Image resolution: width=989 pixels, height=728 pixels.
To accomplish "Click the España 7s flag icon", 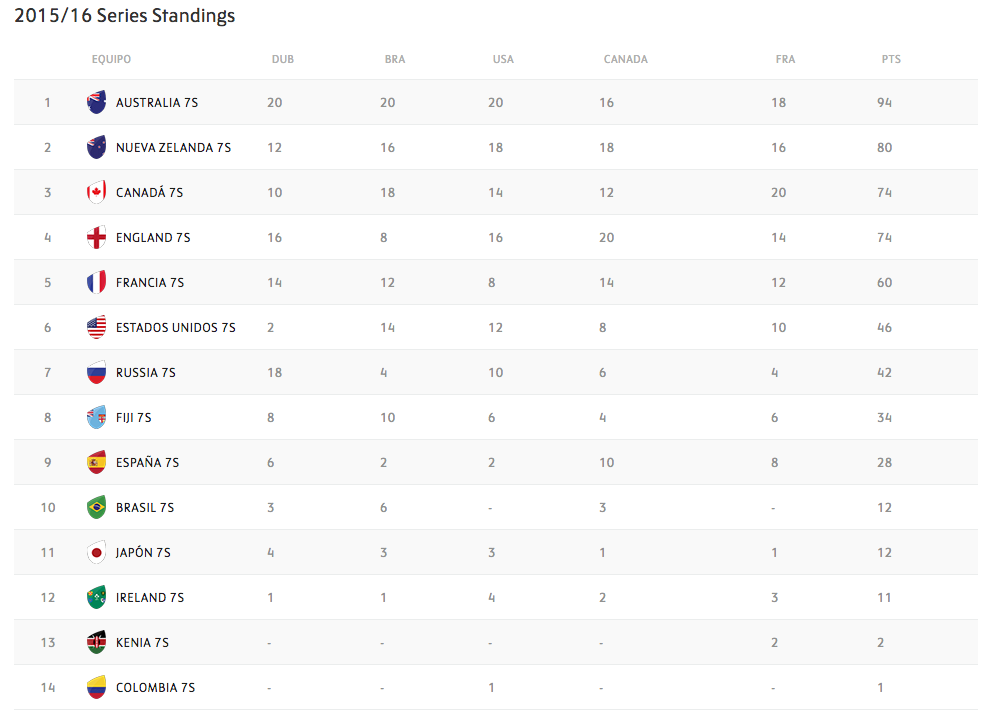I will click(96, 462).
